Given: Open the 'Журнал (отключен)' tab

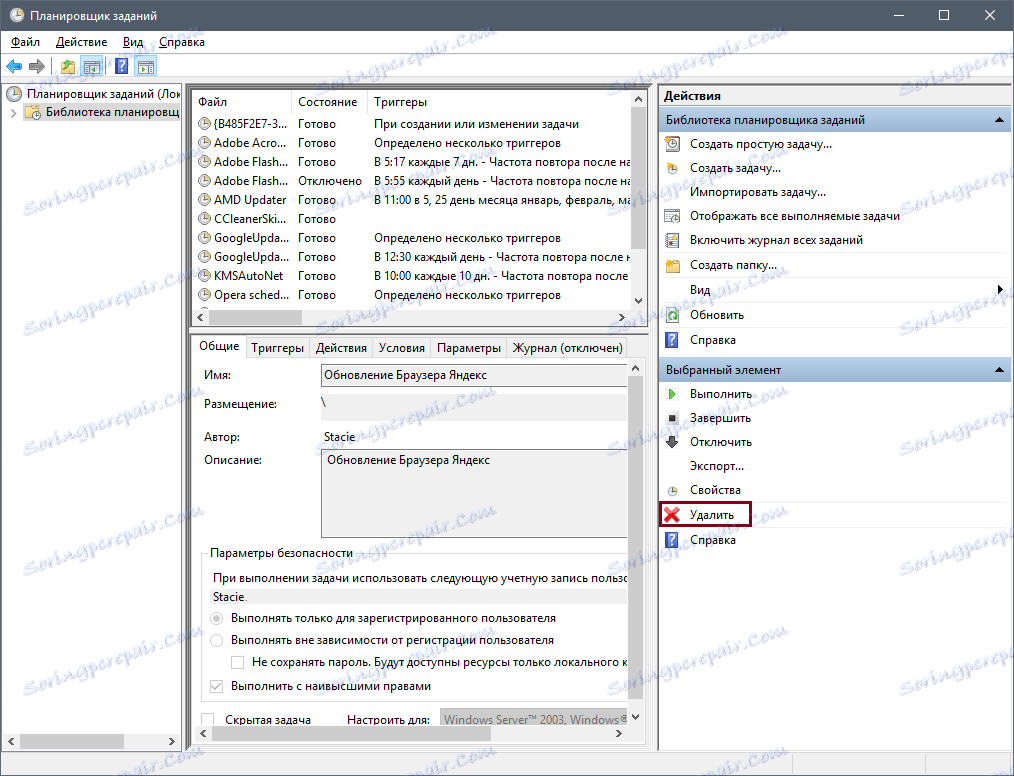Looking at the screenshot, I should pyautogui.click(x=568, y=348).
